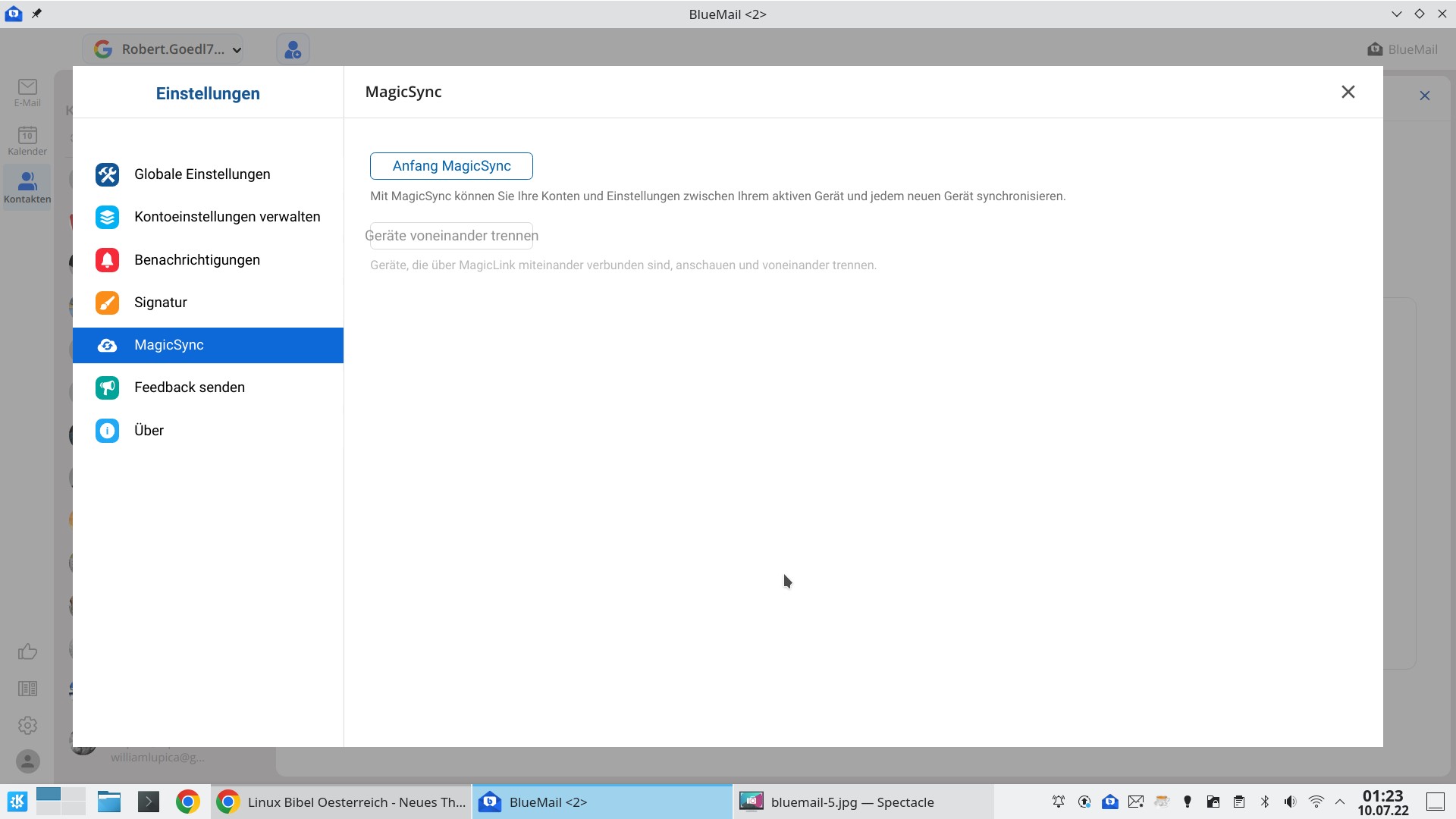1456x819 pixels.
Task: Click thumbs-up icon in left sidebar
Action: pyautogui.click(x=27, y=651)
